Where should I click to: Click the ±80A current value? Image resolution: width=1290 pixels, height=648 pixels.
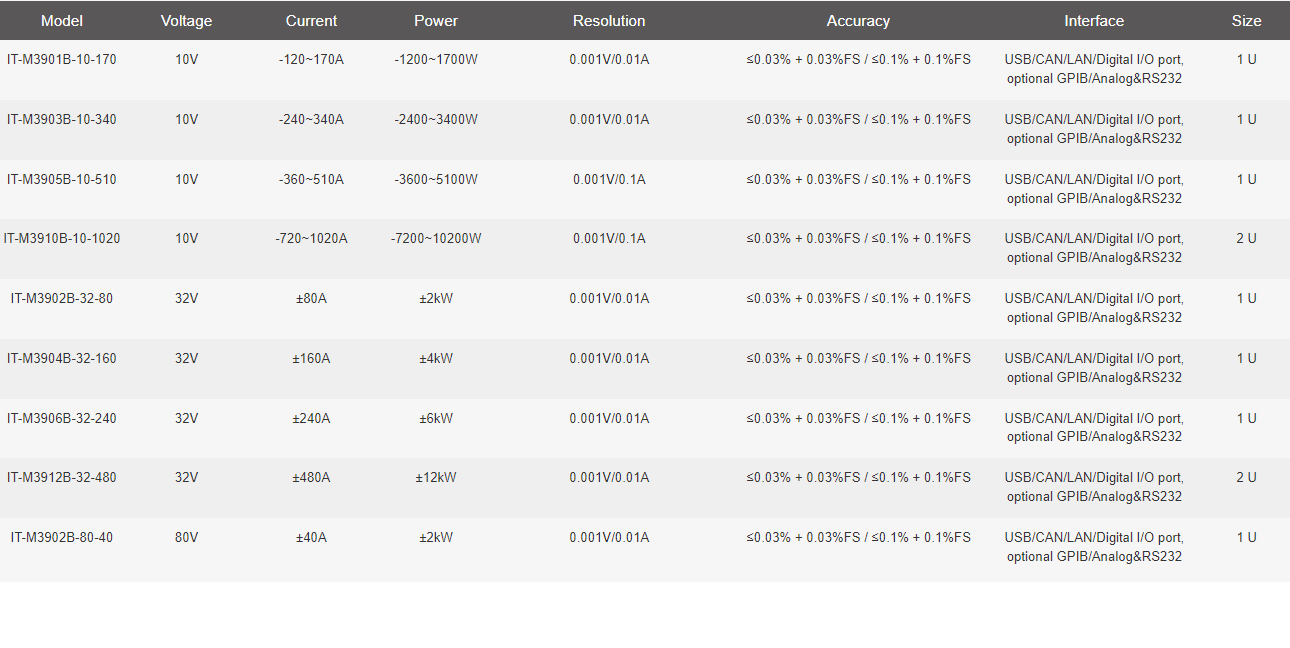click(311, 298)
